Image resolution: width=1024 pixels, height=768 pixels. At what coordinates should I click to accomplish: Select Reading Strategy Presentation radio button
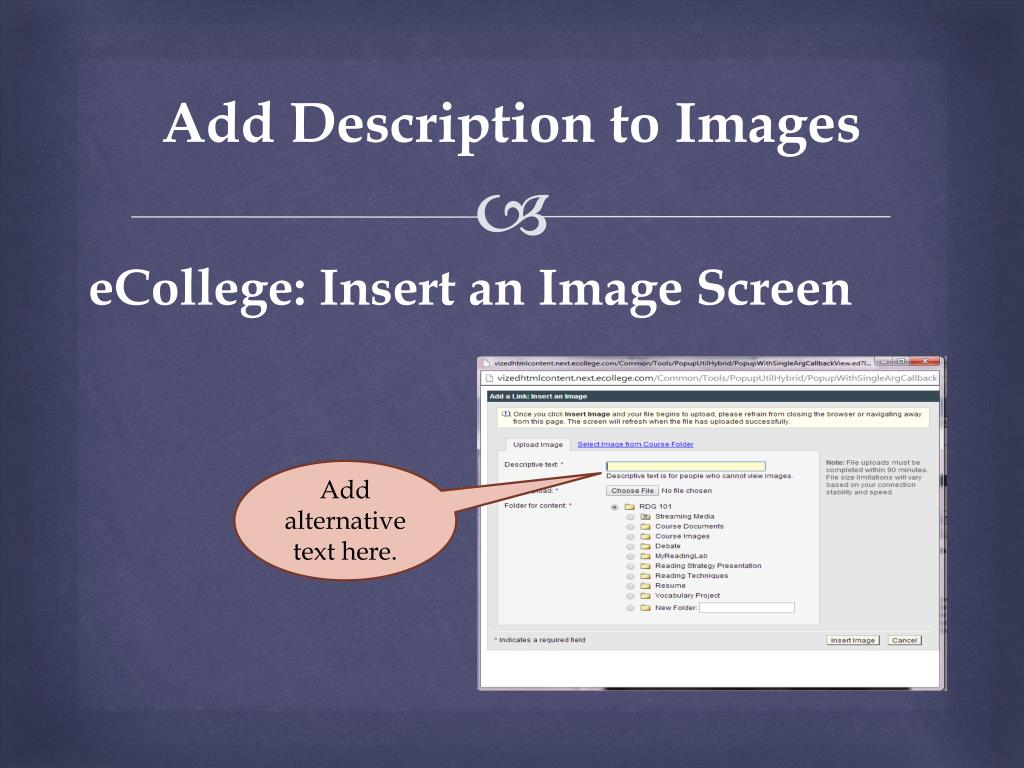click(630, 566)
